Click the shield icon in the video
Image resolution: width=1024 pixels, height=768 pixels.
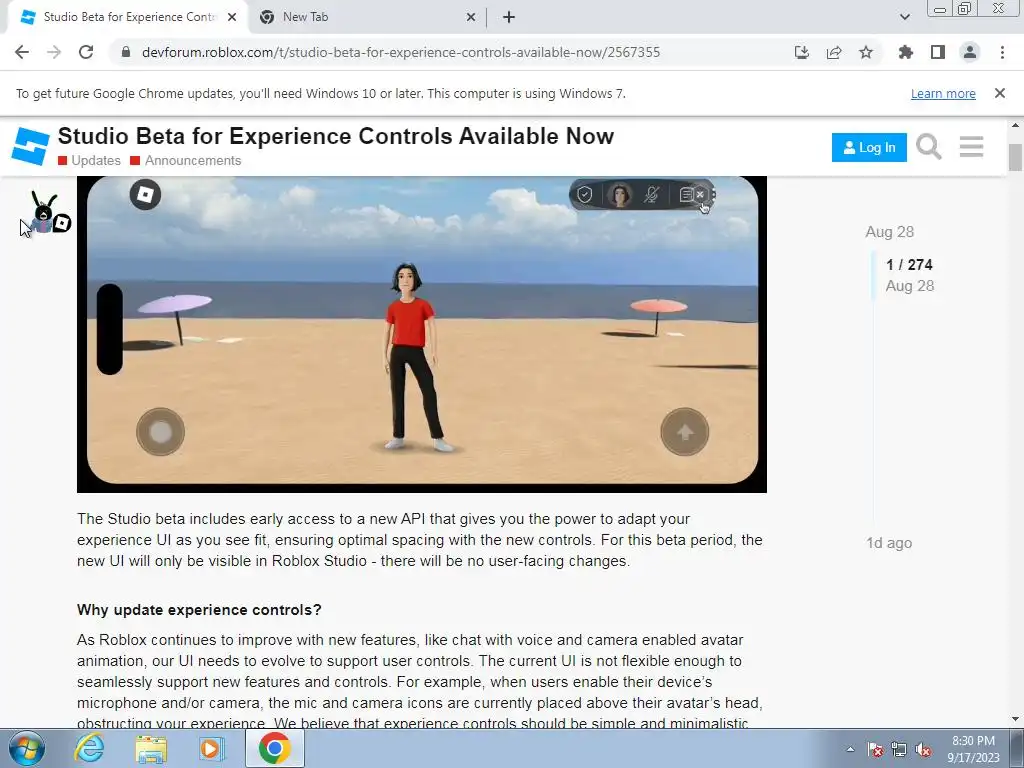coord(584,195)
